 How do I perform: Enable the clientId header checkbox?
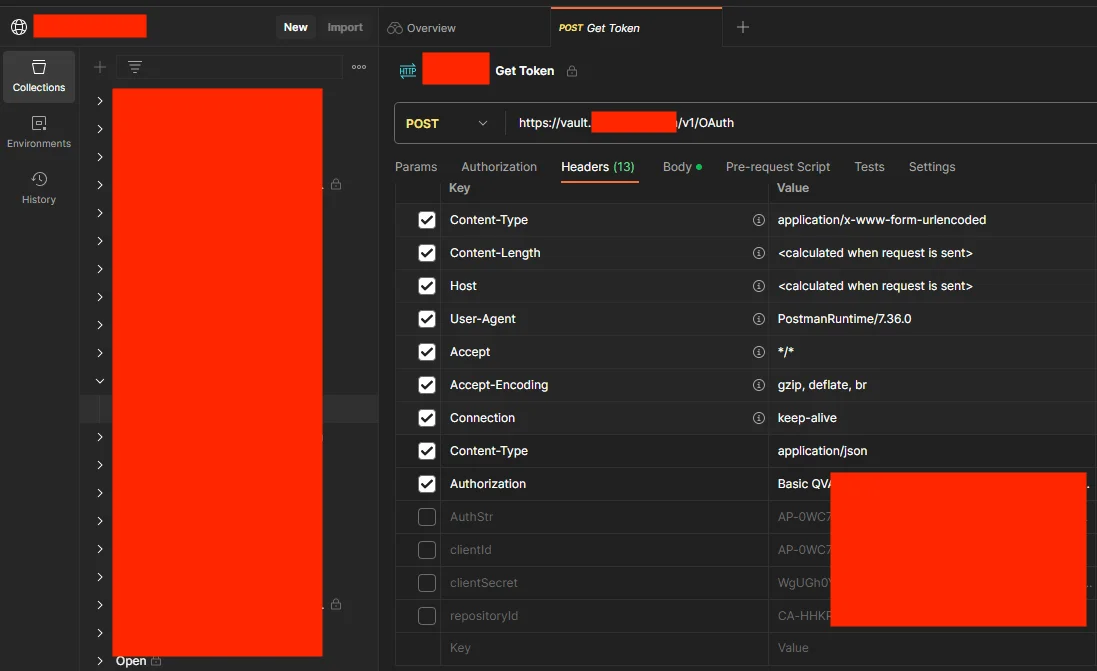(x=427, y=549)
